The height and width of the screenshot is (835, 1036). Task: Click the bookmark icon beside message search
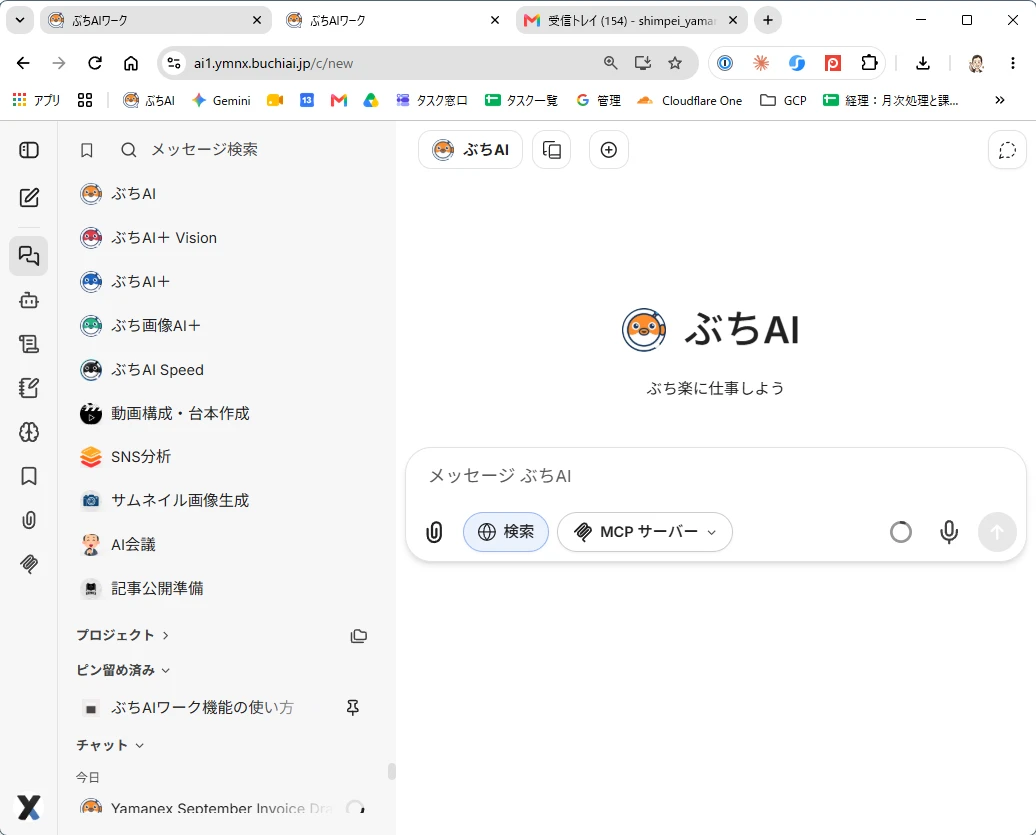click(87, 151)
